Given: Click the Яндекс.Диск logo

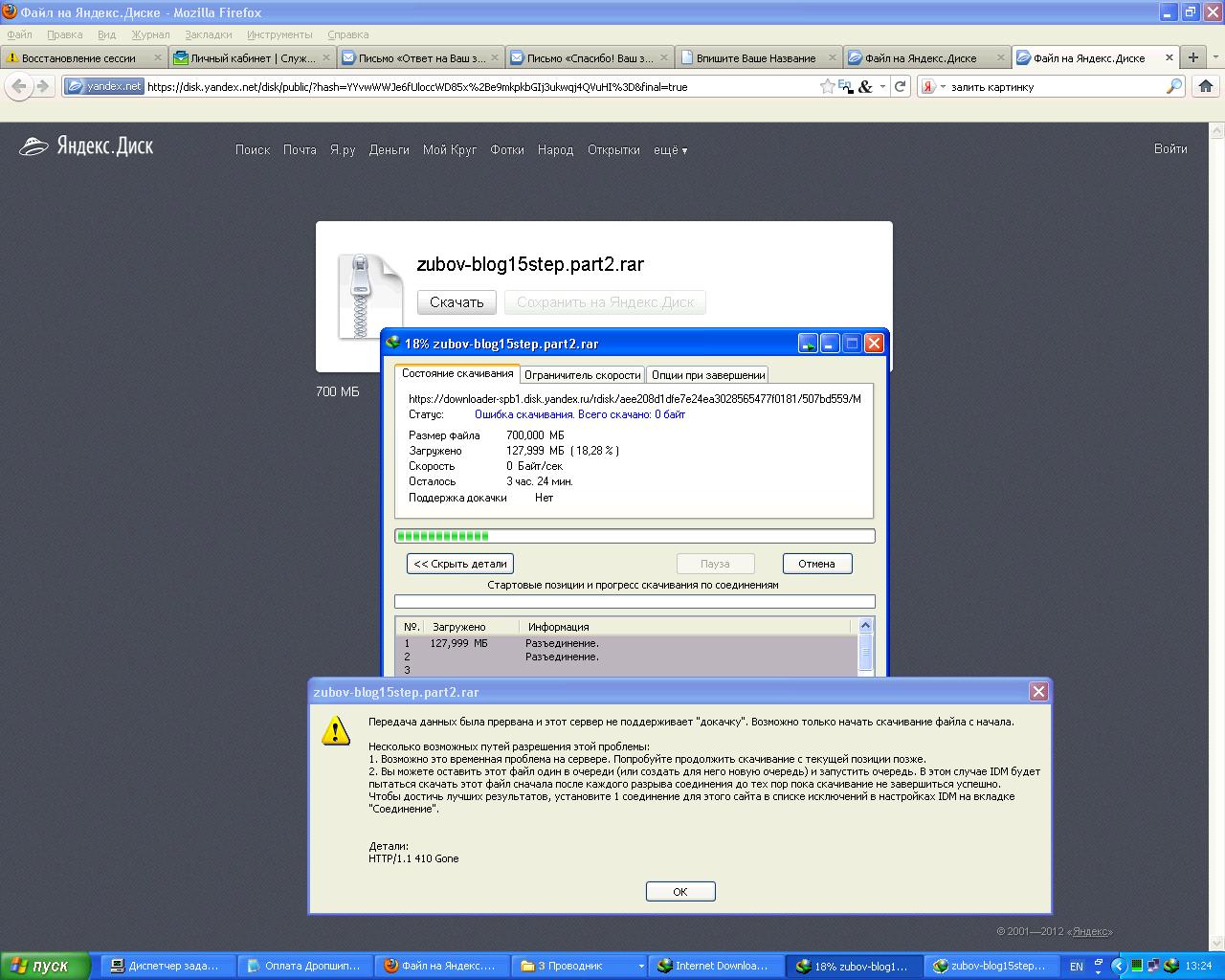Looking at the screenshot, I should (x=87, y=146).
